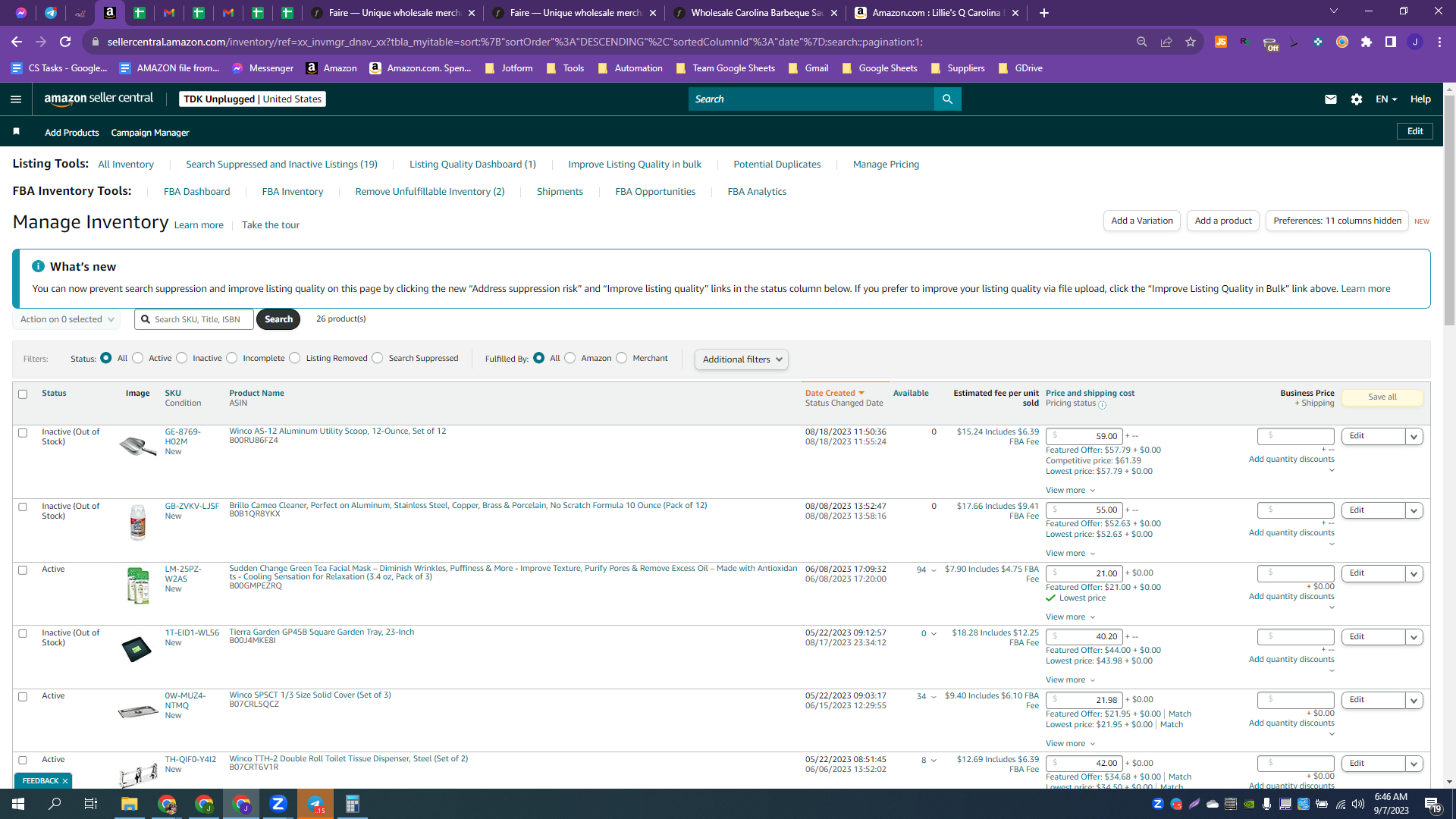The width and height of the screenshot is (1456, 819).
Task: Select the Search Suppressed status filter
Action: [x=378, y=358]
